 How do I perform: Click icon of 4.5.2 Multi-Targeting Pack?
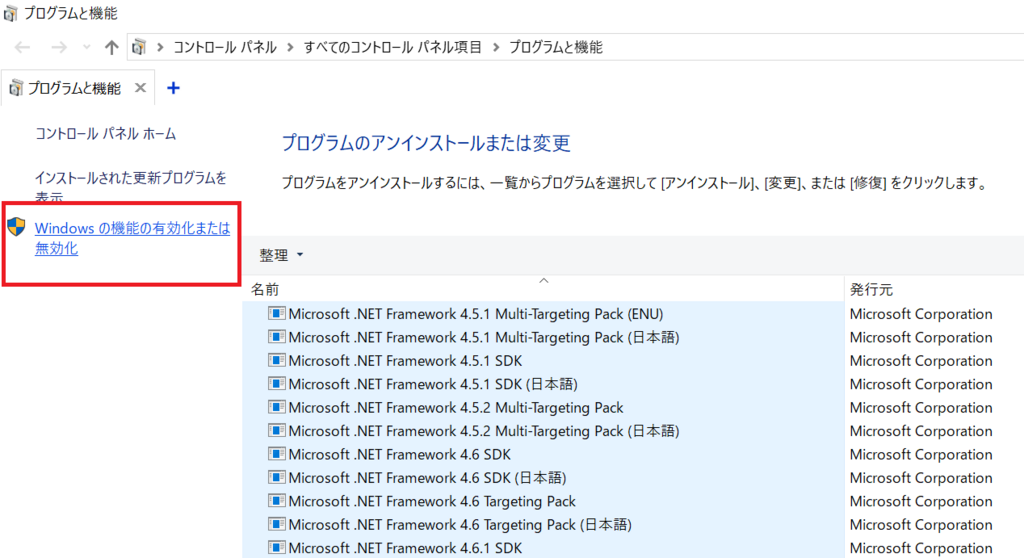pyautogui.click(x=277, y=407)
